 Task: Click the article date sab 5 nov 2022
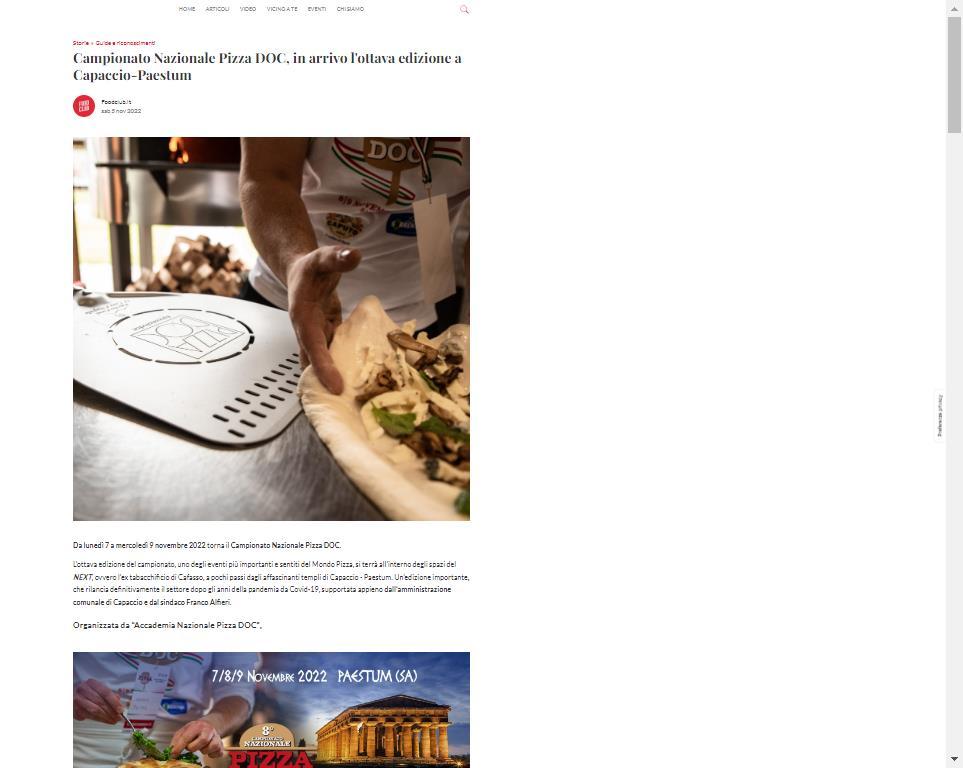(121, 111)
